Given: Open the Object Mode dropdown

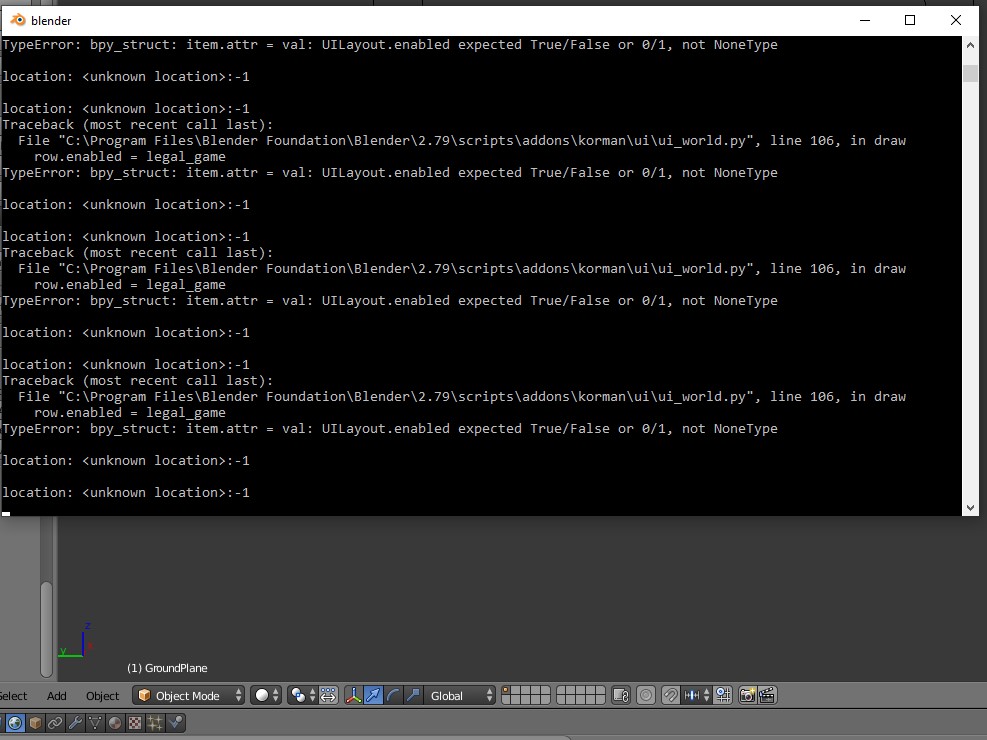Looking at the screenshot, I should [x=188, y=695].
